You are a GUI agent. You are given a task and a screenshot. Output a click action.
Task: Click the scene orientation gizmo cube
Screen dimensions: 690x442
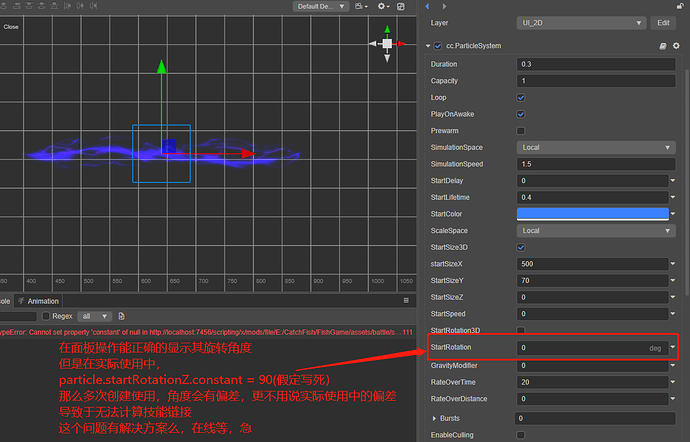387,44
